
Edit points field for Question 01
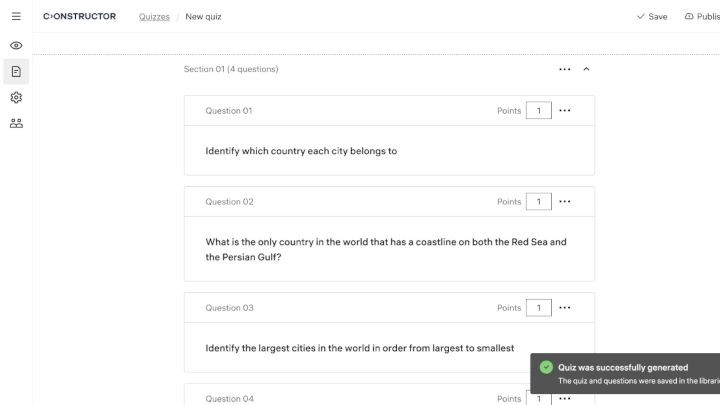pos(538,110)
